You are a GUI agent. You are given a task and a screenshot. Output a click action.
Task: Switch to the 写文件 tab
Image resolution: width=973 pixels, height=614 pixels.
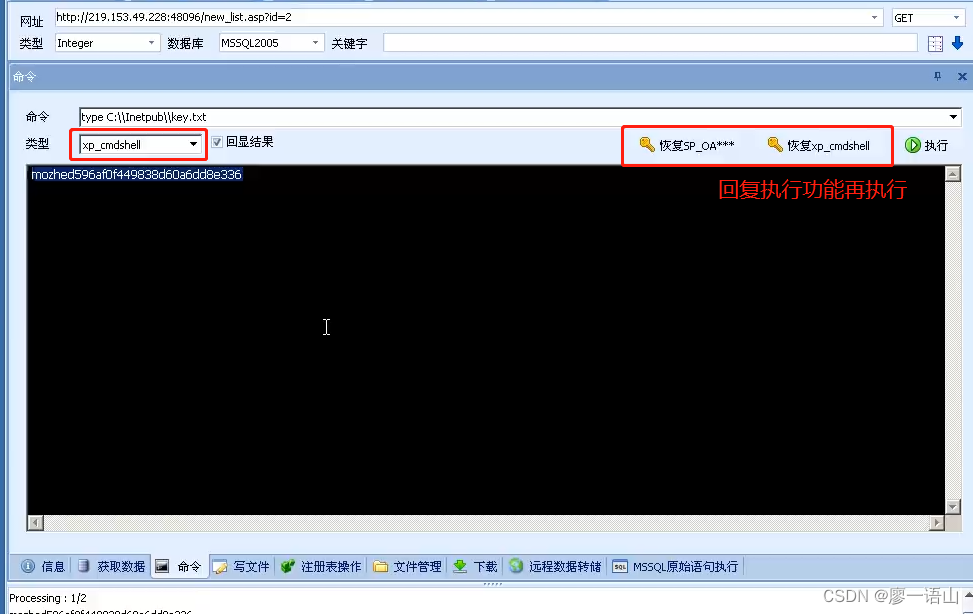(x=241, y=566)
